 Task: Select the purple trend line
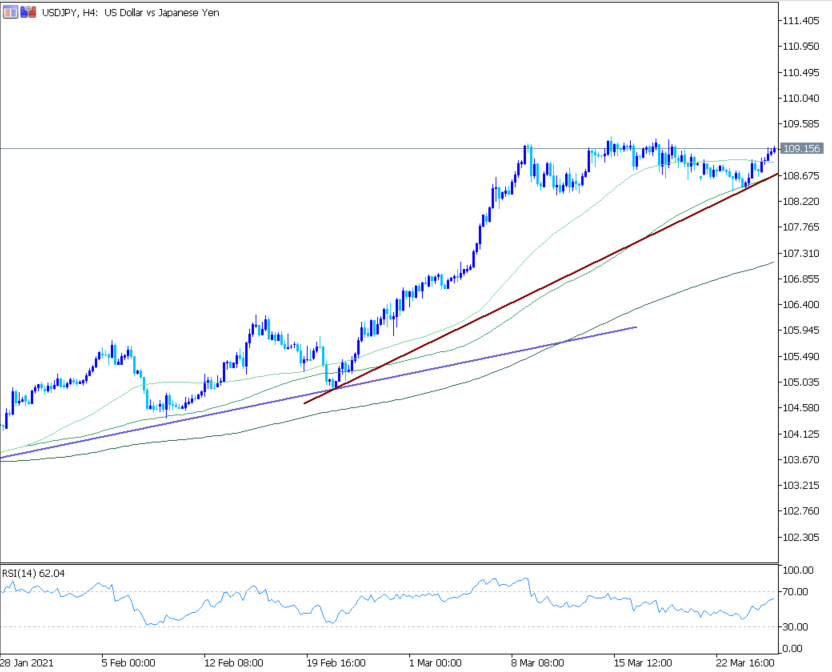(x=200, y=416)
